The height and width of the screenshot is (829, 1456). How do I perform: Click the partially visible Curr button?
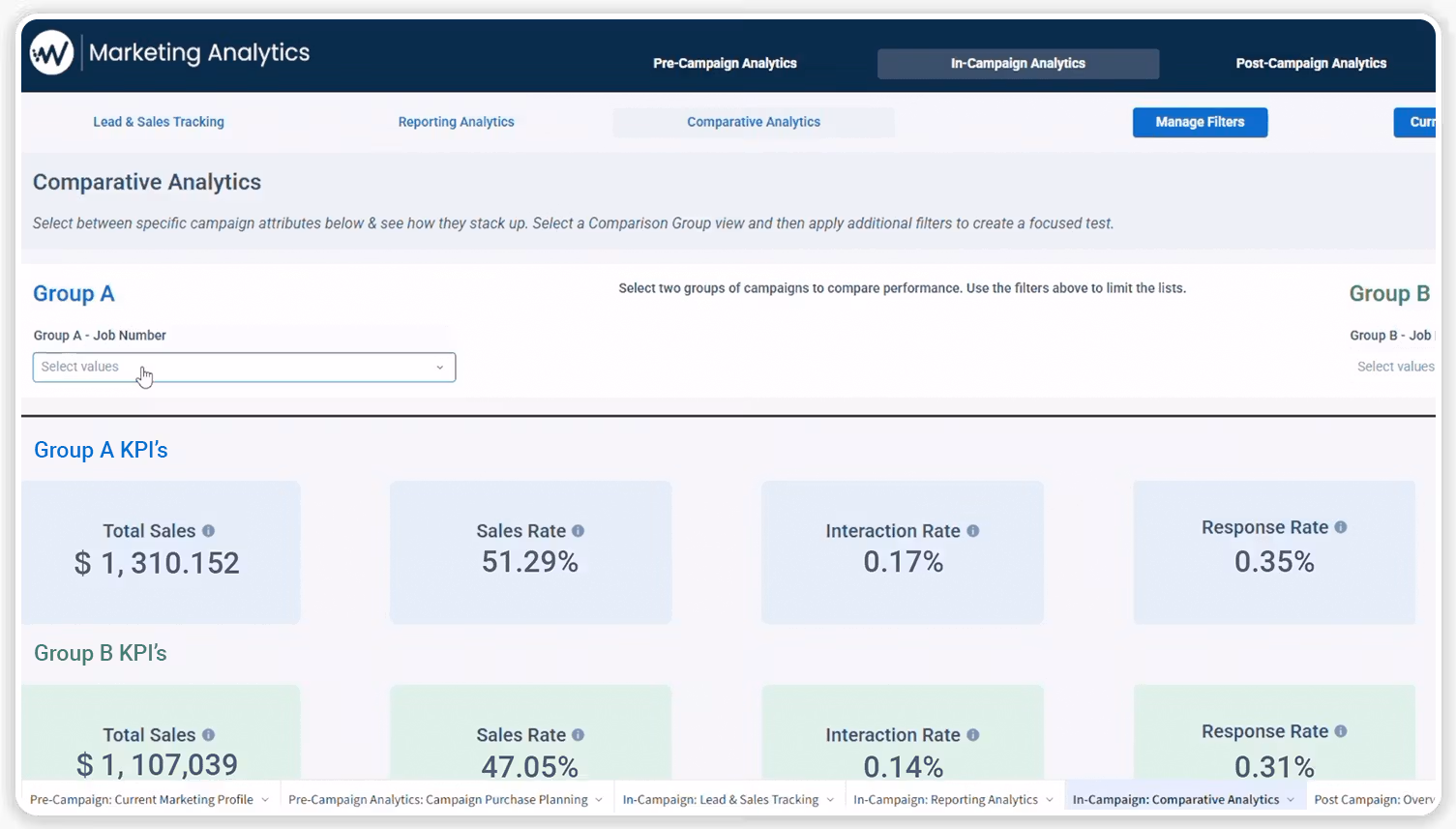pos(1415,122)
